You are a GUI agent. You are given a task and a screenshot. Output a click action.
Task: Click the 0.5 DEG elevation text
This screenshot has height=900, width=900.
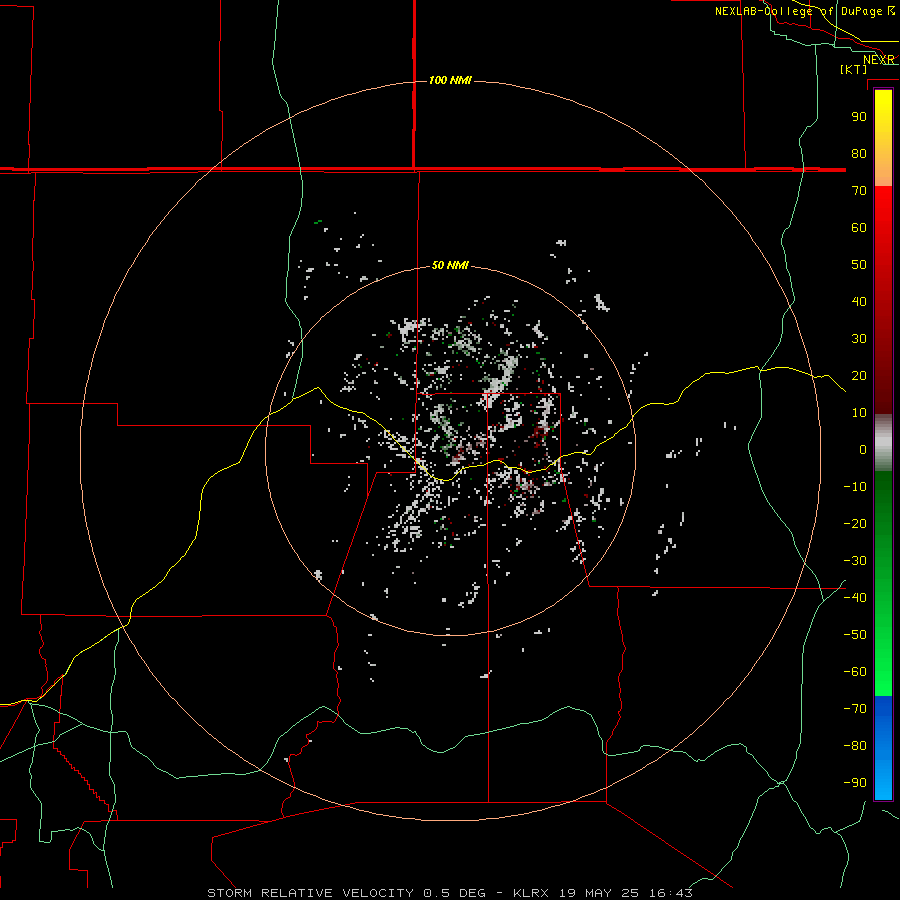455,893
